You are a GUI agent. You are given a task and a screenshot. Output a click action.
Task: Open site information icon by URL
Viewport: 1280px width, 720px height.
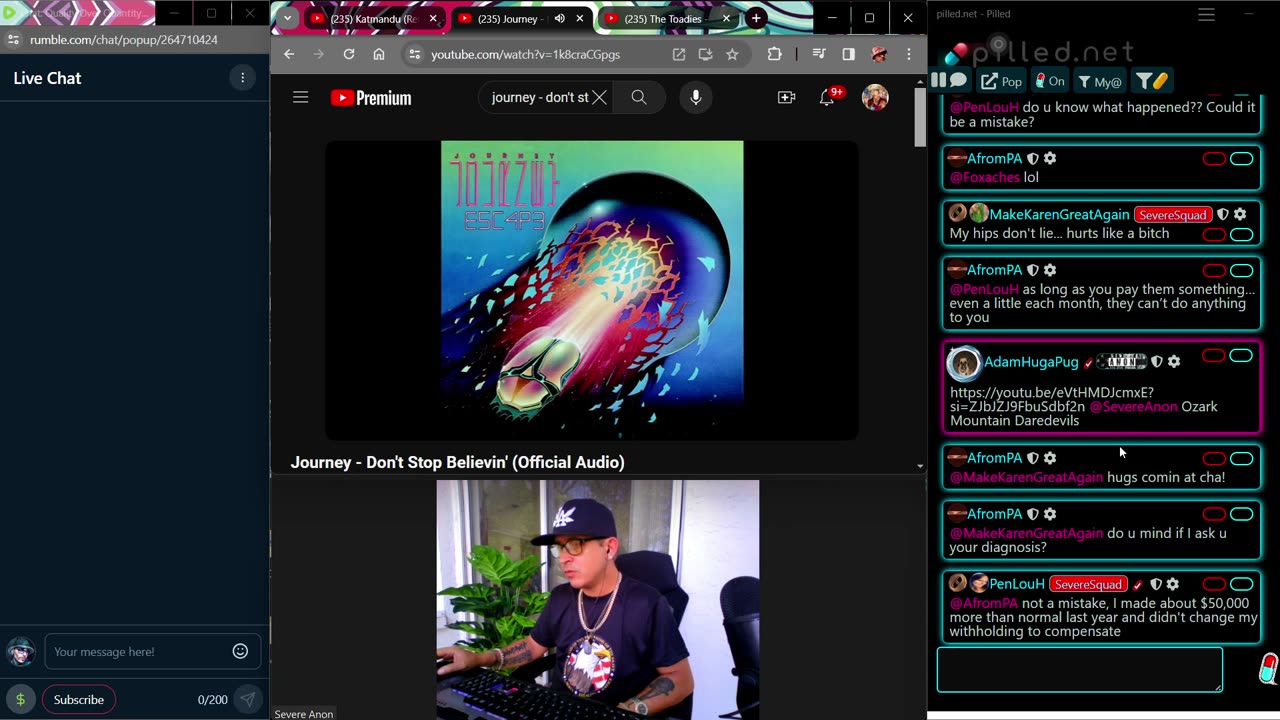pyautogui.click(x=415, y=54)
